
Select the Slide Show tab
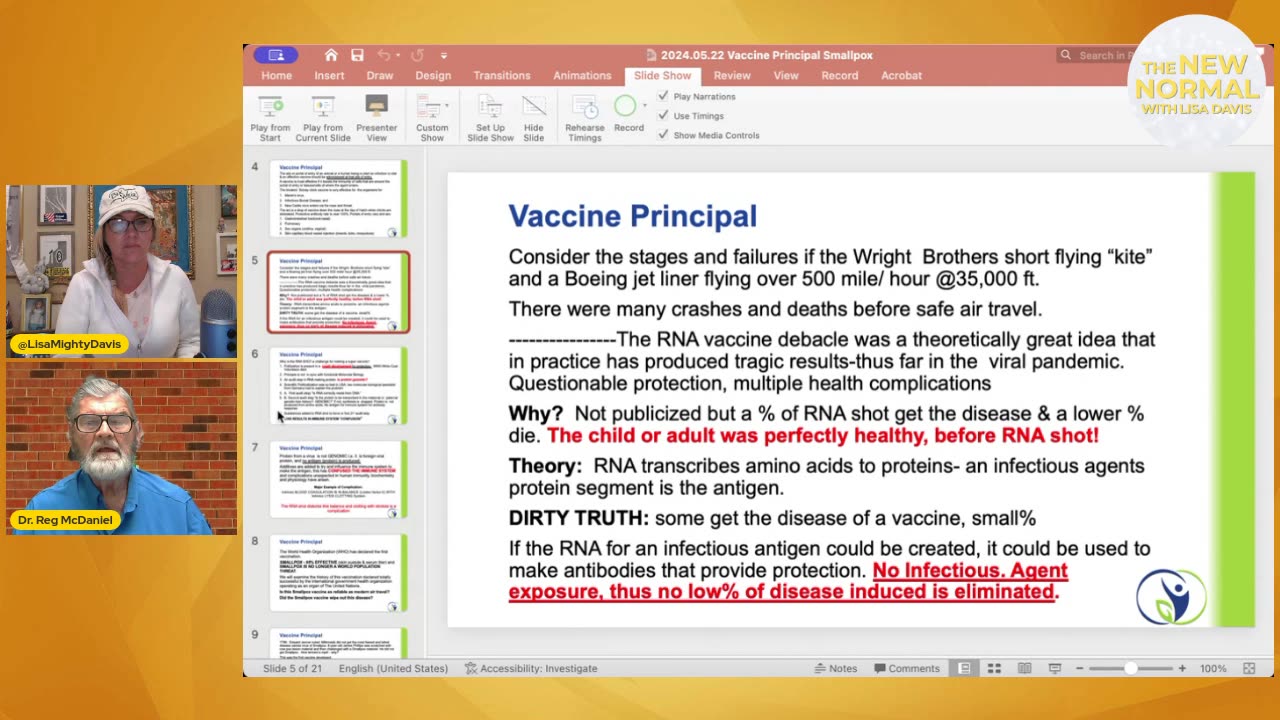coord(662,75)
